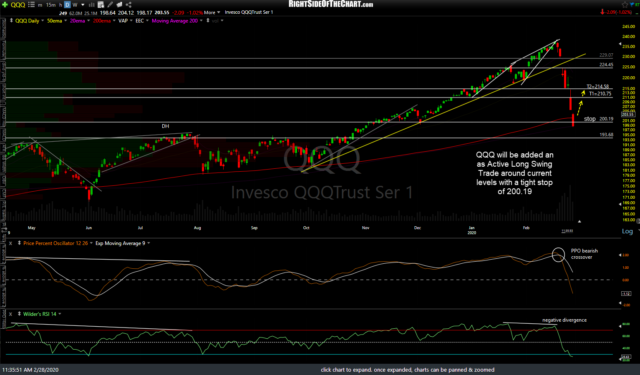
Task: Click reorder arrows icon beside Price Percent Oscillator
Action: point(19,243)
